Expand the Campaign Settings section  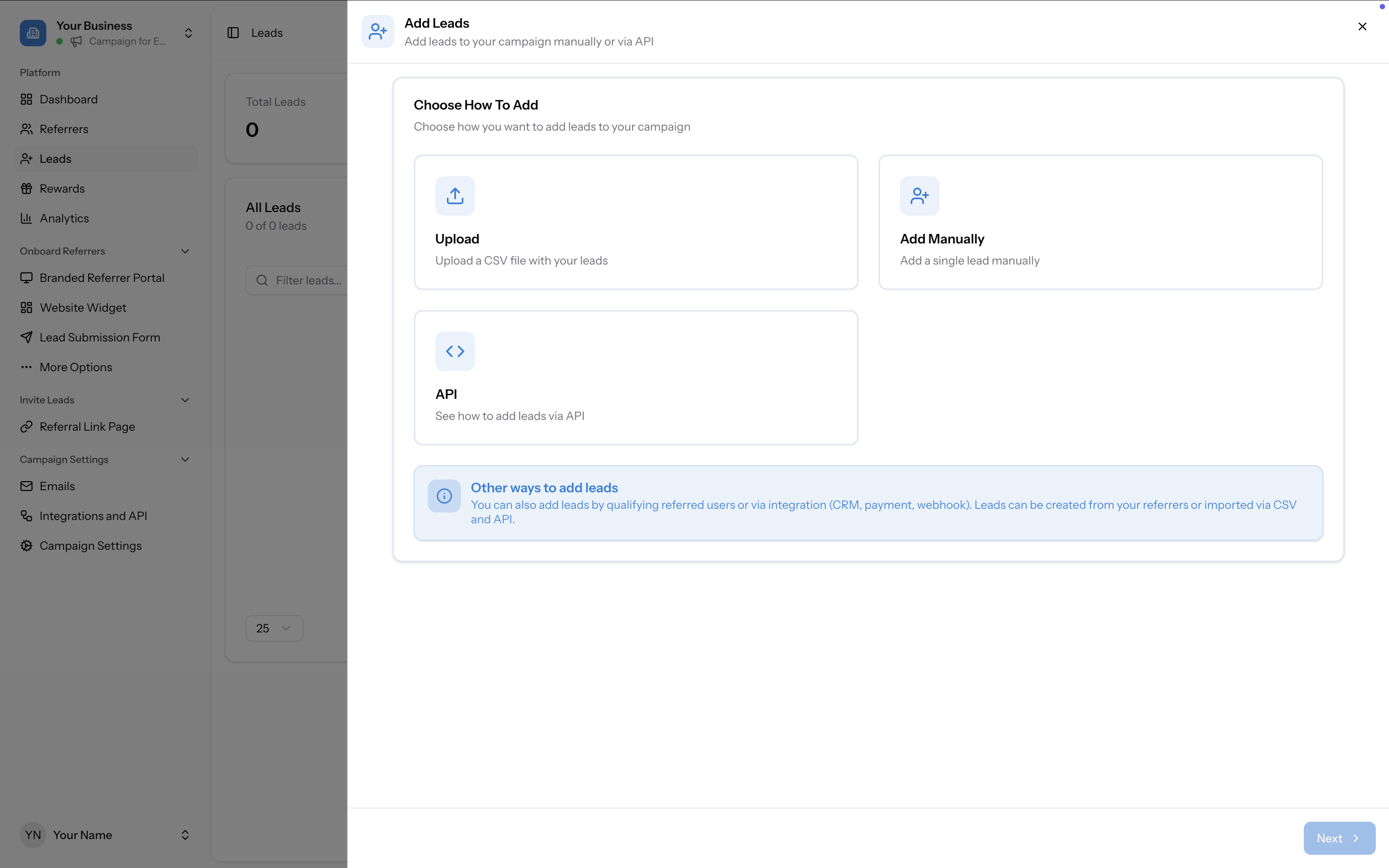click(x=184, y=459)
